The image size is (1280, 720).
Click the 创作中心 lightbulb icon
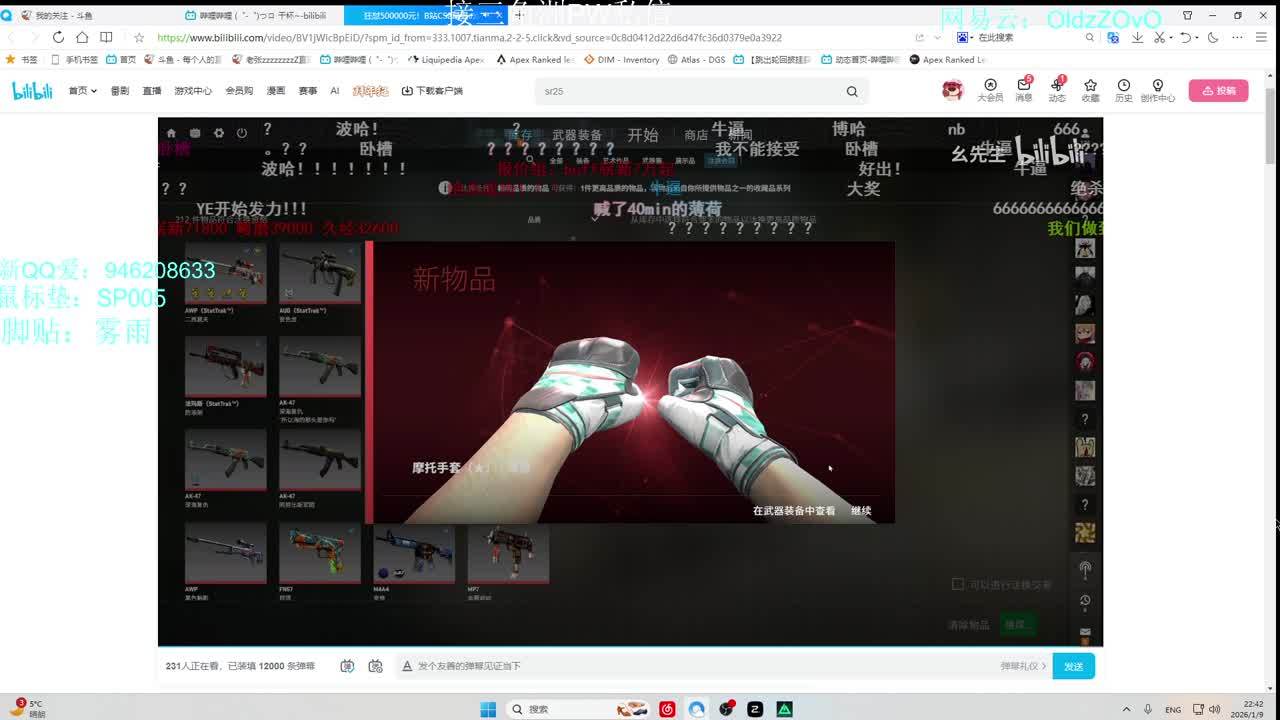point(1158,88)
